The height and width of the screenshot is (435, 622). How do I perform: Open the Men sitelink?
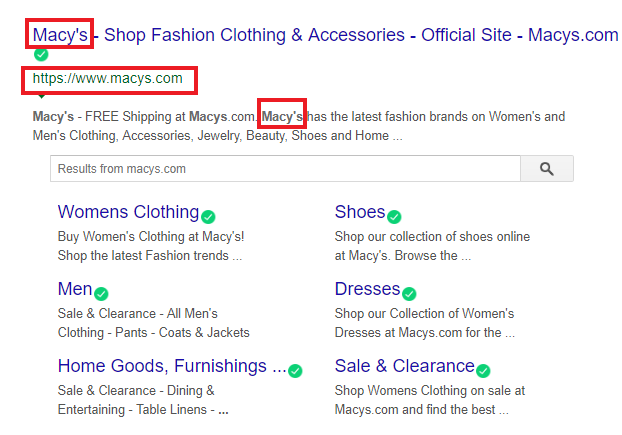(75, 289)
